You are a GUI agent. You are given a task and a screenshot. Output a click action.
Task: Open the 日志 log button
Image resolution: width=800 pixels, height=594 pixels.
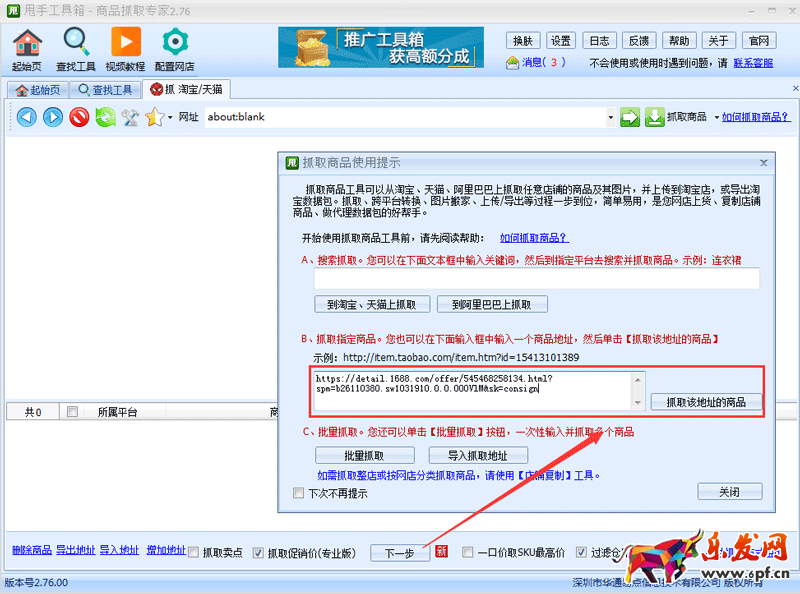click(599, 41)
